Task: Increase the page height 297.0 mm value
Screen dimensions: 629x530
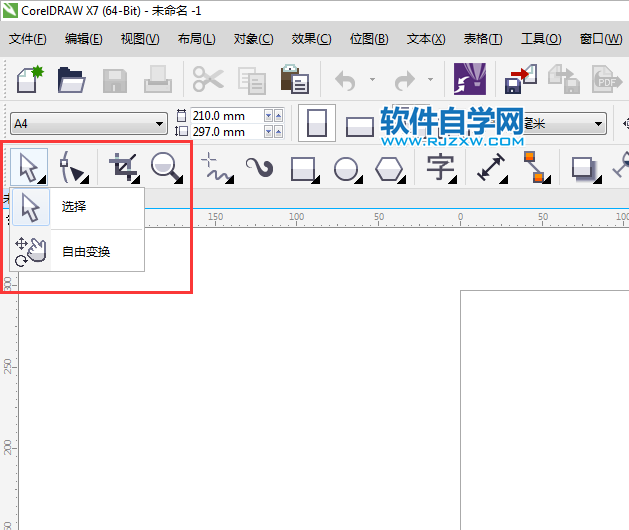Action: (x=278, y=132)
